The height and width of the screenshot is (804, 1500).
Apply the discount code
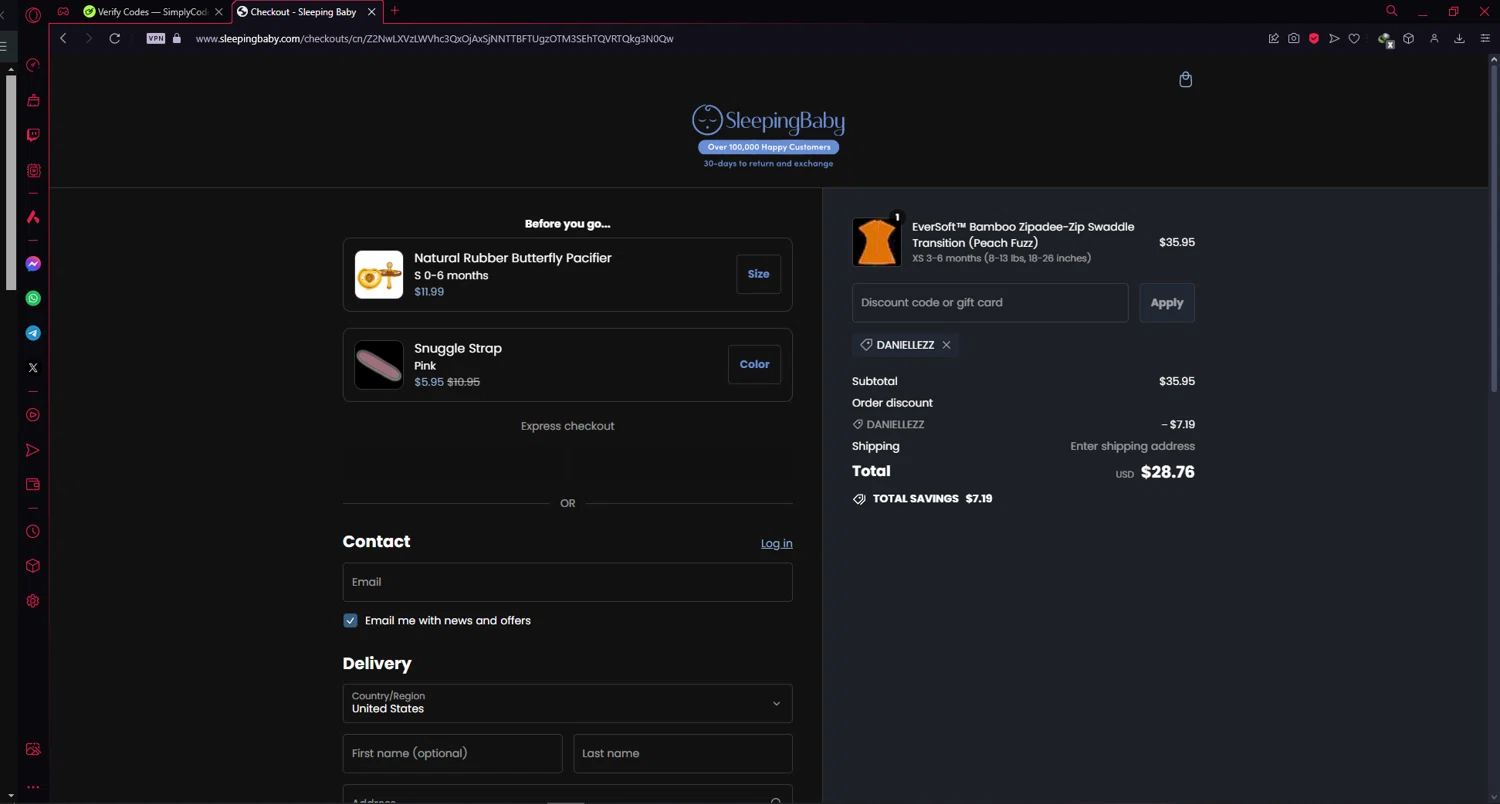(x=1167, y=303)
